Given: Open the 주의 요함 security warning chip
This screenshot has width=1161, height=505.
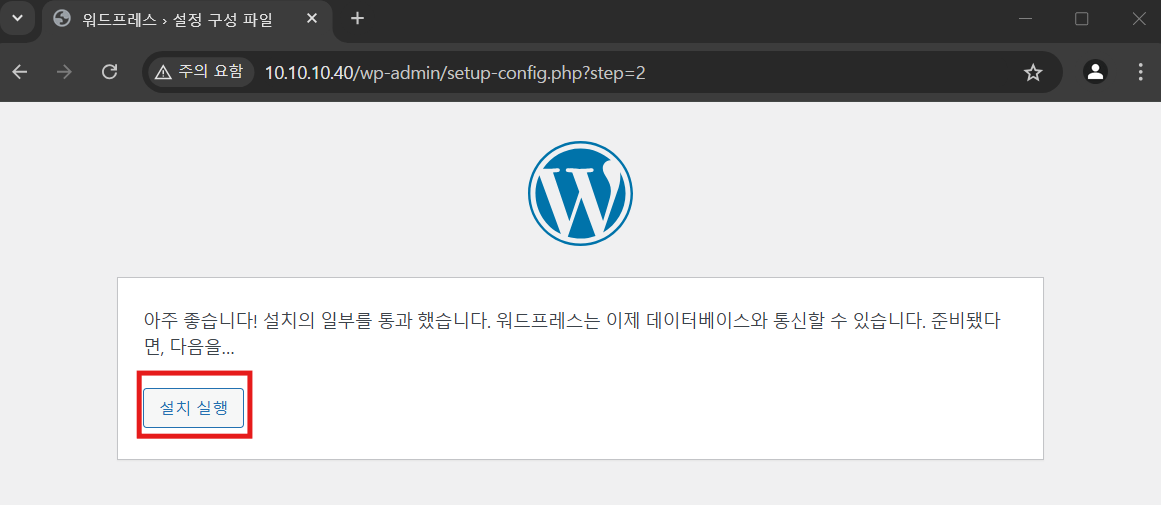Looking at the screenshot, I should tap(199, 72).
